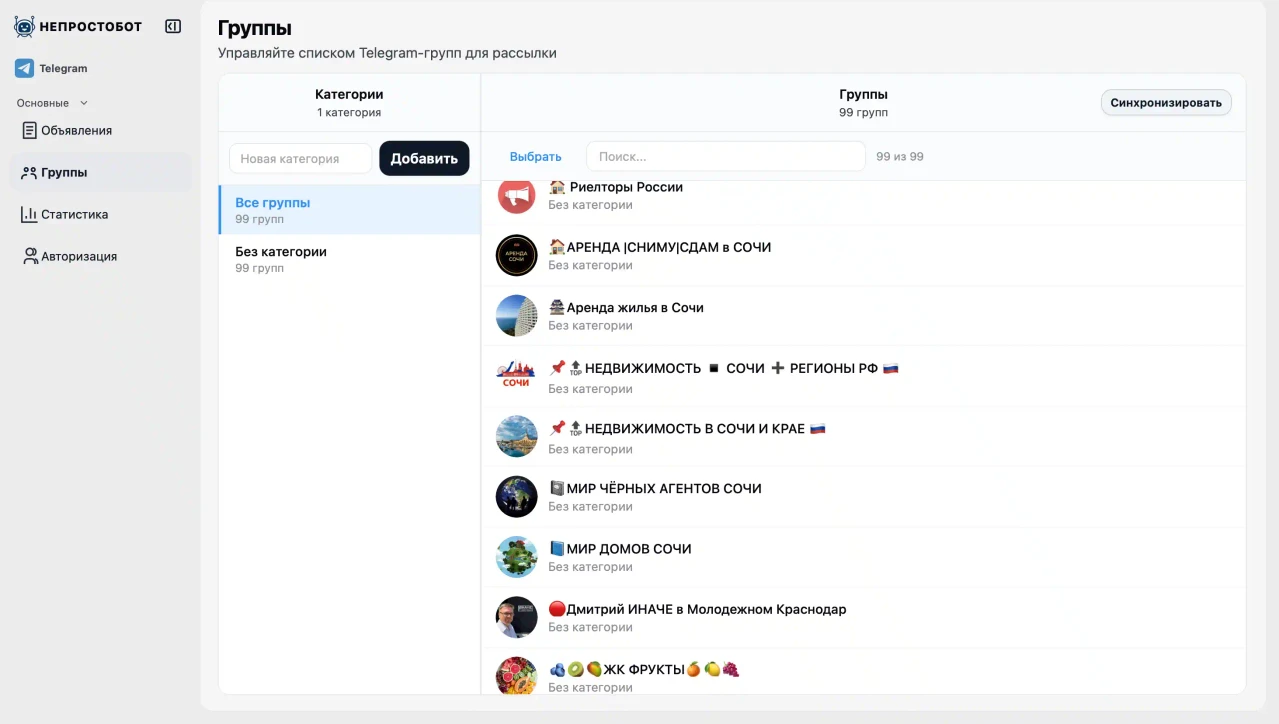This screenshot has width=1279, height=724.
Task: Click the ЖК ФРУКТЫ group avatar
Action: (517, 675)
